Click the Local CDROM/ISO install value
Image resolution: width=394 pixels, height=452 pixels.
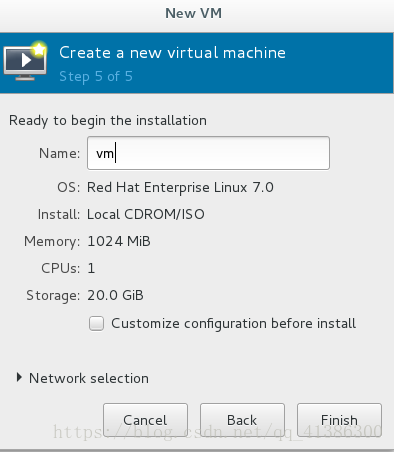point(146,214)
